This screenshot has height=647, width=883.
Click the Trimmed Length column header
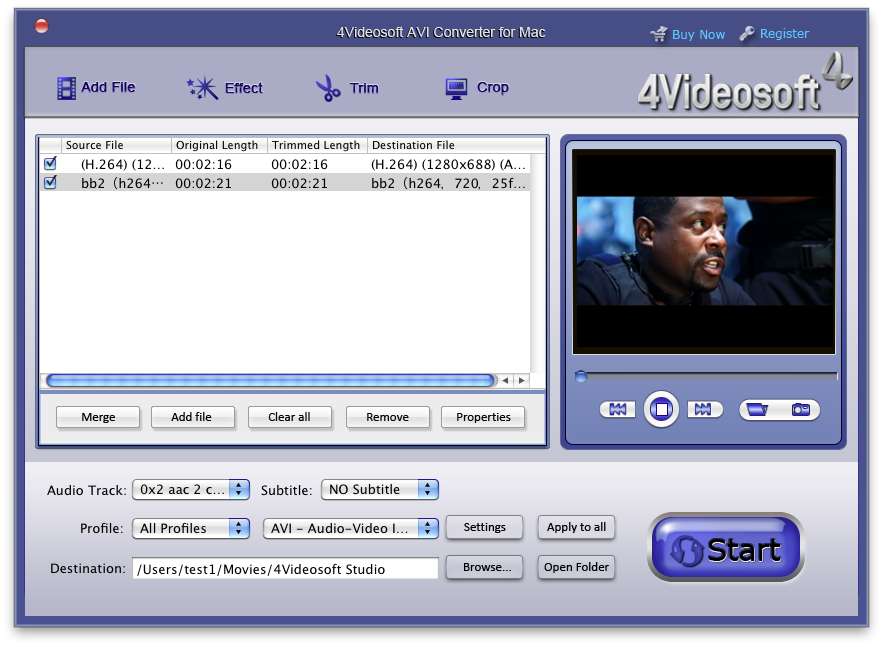pyautogui.click(x=317, y=145)
